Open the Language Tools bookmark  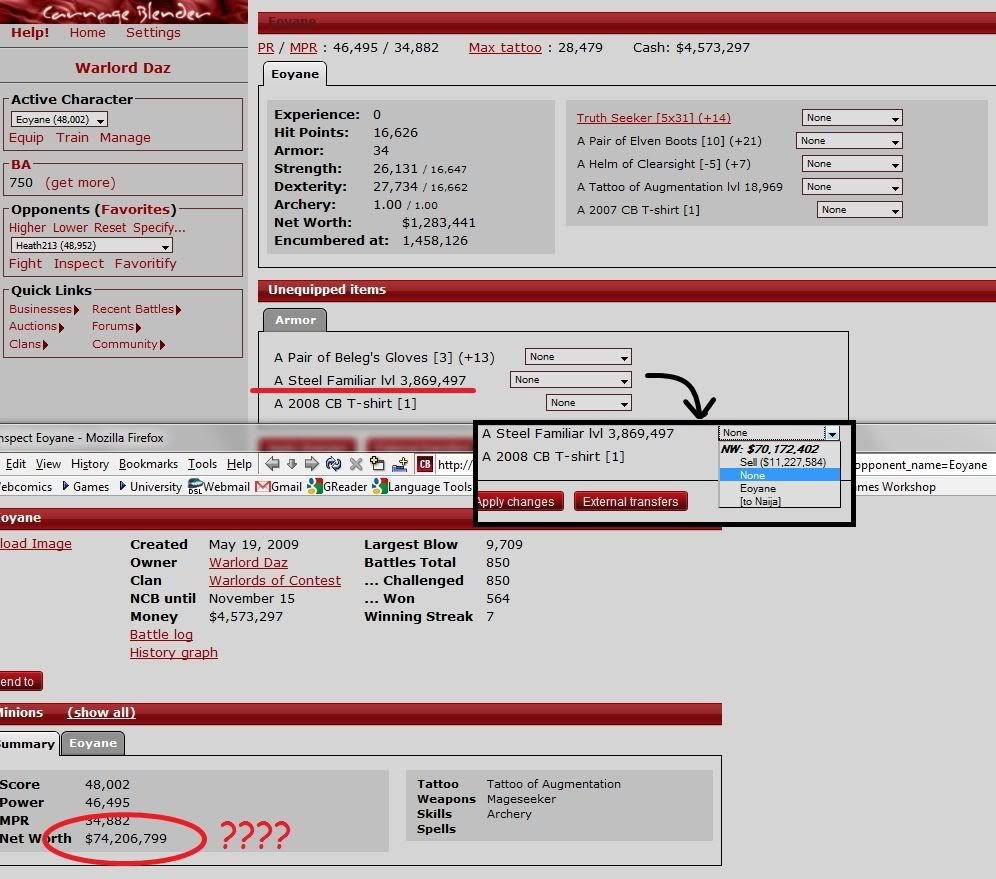[x=422, y=486]
